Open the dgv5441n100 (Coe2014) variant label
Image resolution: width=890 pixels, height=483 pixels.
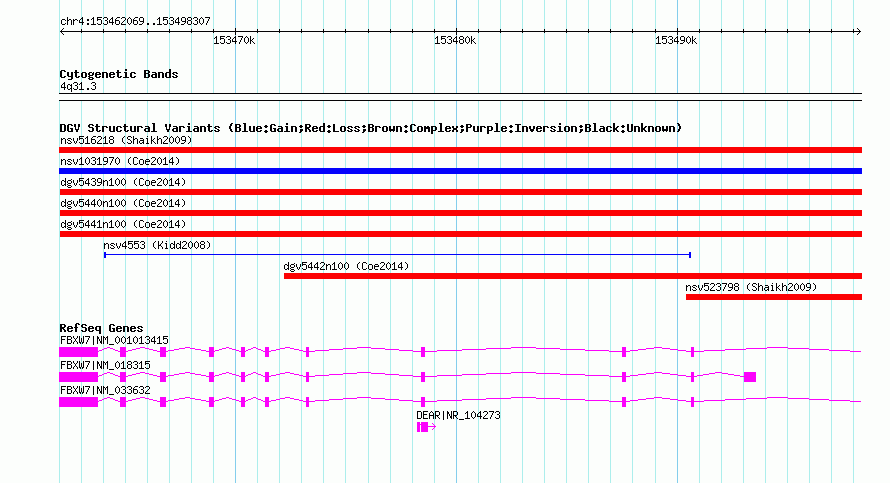(123, 224)
